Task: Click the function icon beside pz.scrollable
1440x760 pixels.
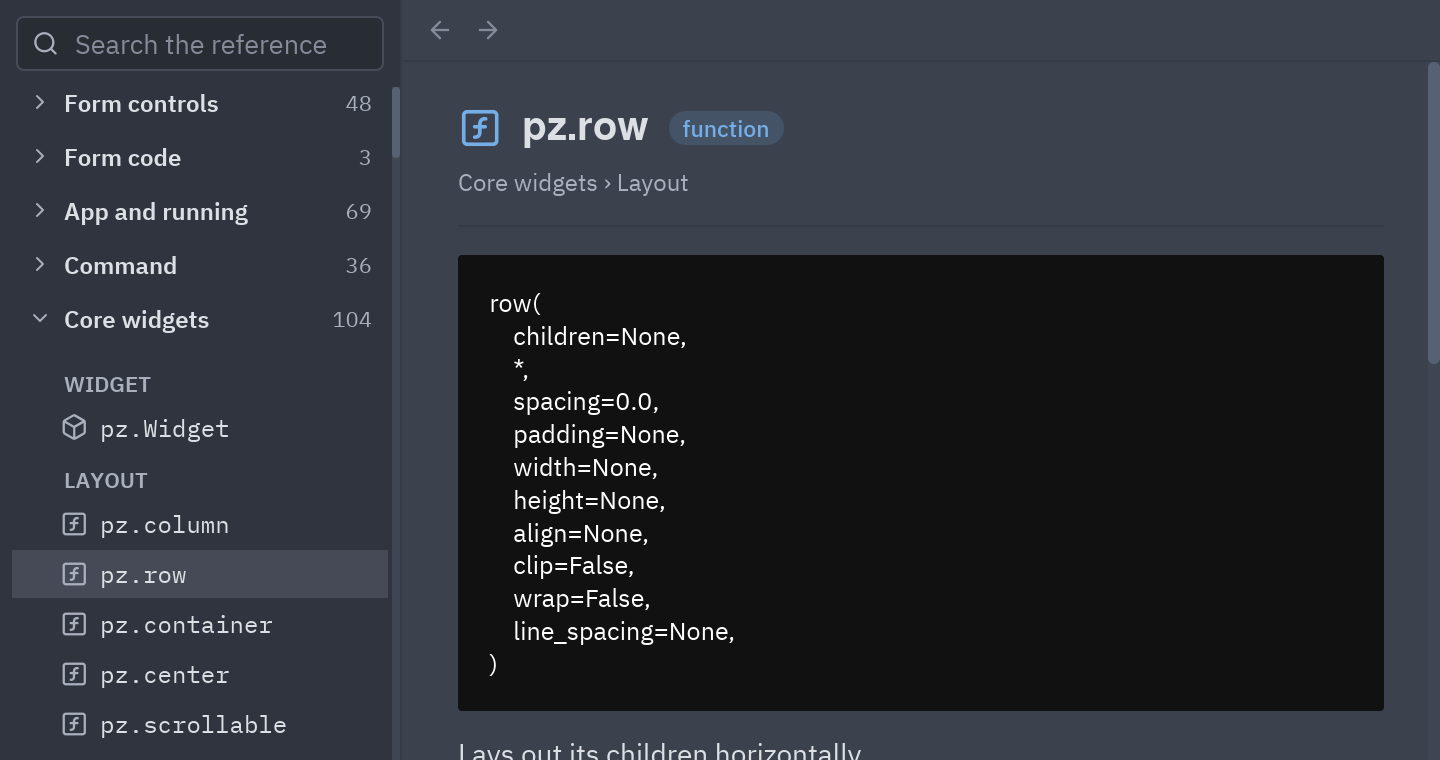Action: click(x=74, y=724)
